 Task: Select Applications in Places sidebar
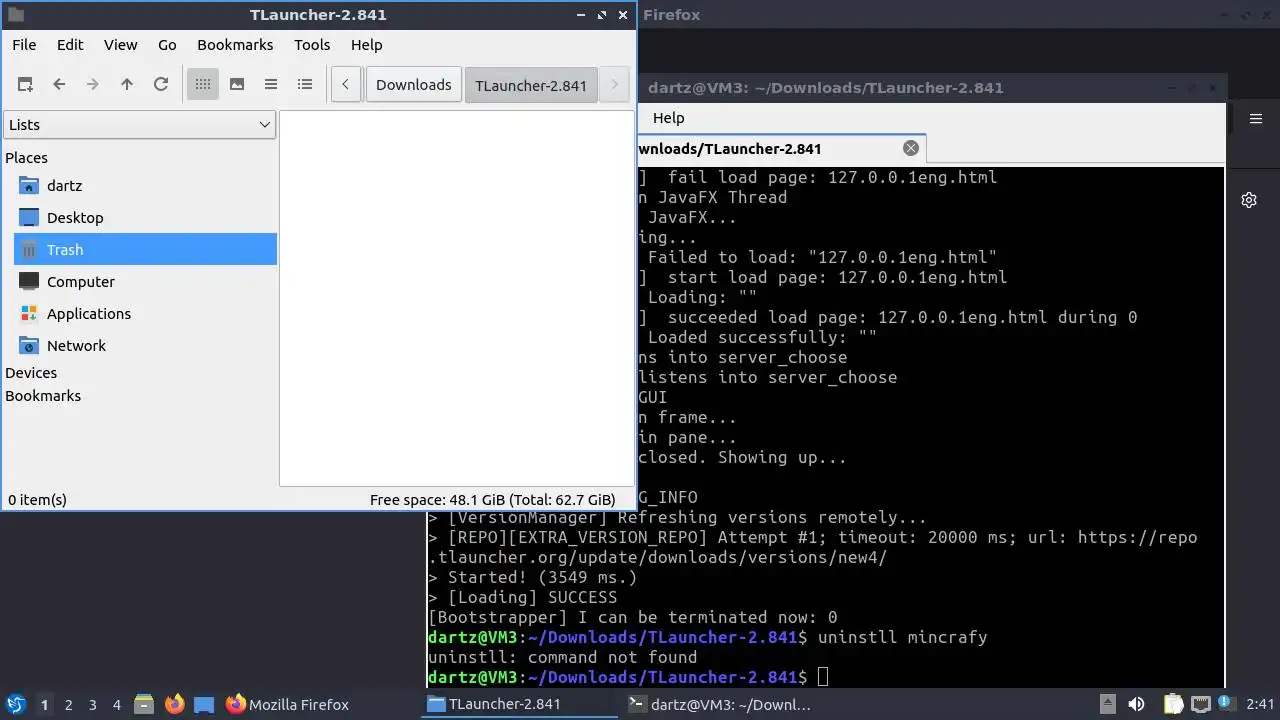tap(145, 314)
